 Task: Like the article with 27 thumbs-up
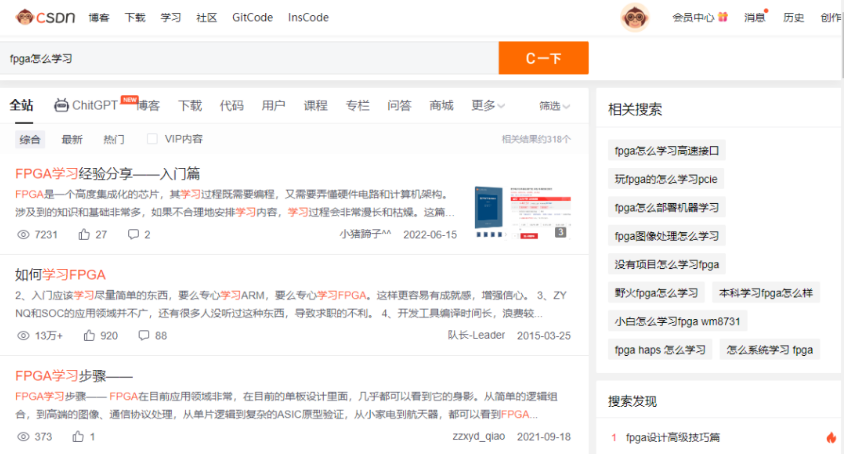pyautogui.click(x=84, y=234)
